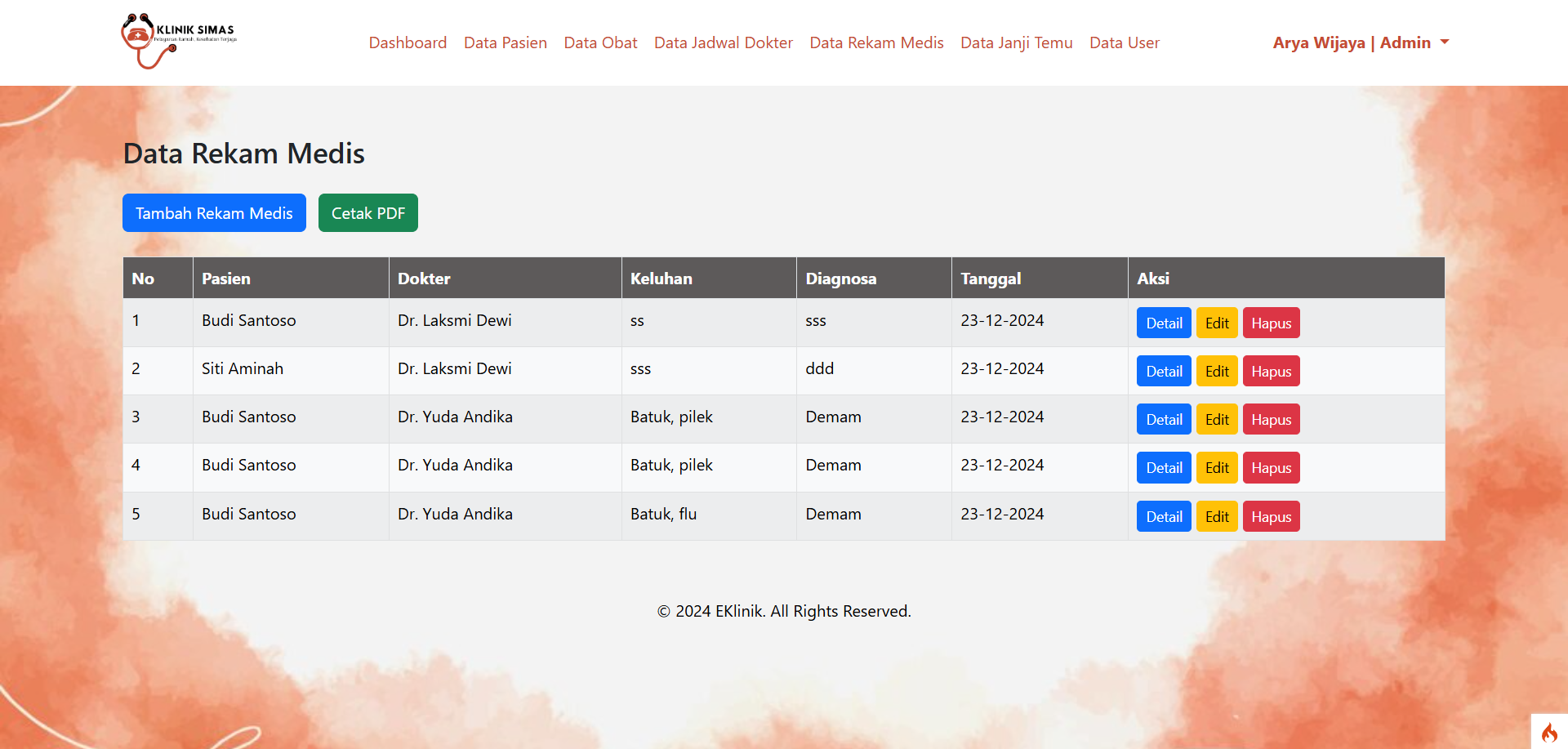Select Data Rekam Medis nav link
The image size is (1568, 749).
click(876, 42)
